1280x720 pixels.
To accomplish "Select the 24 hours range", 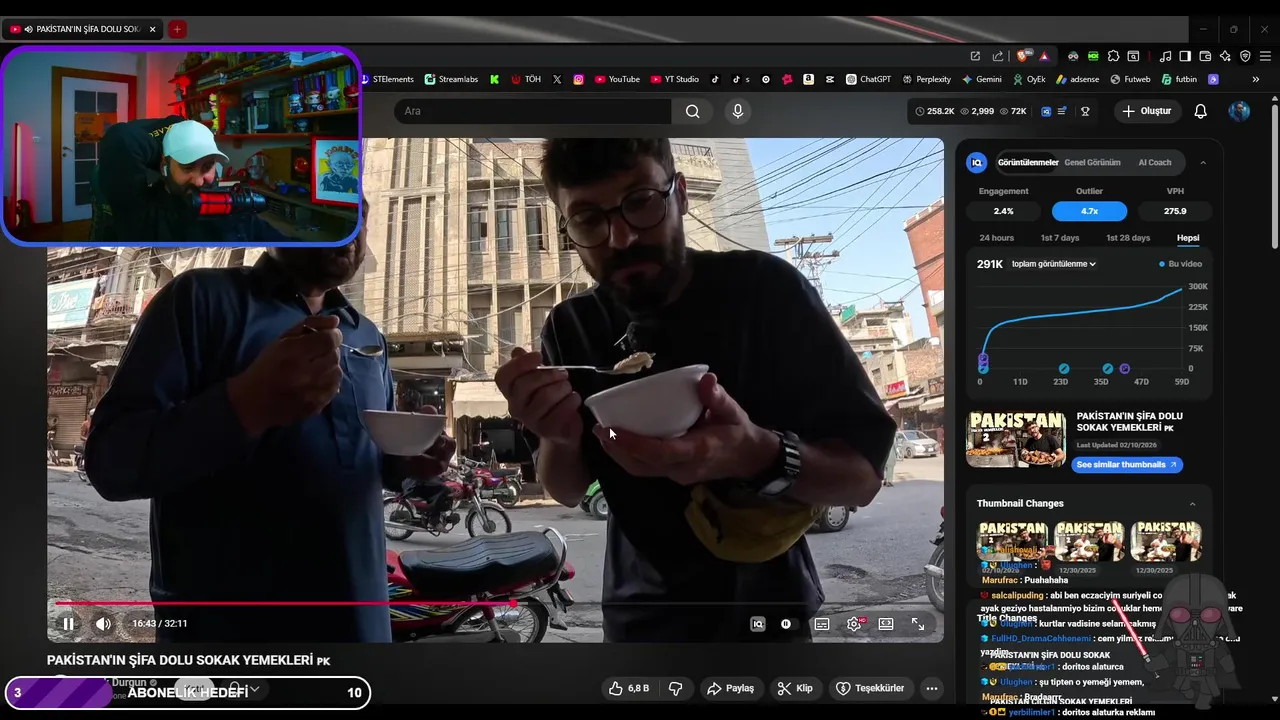I will pyautogui.click(x=997, y=238).
